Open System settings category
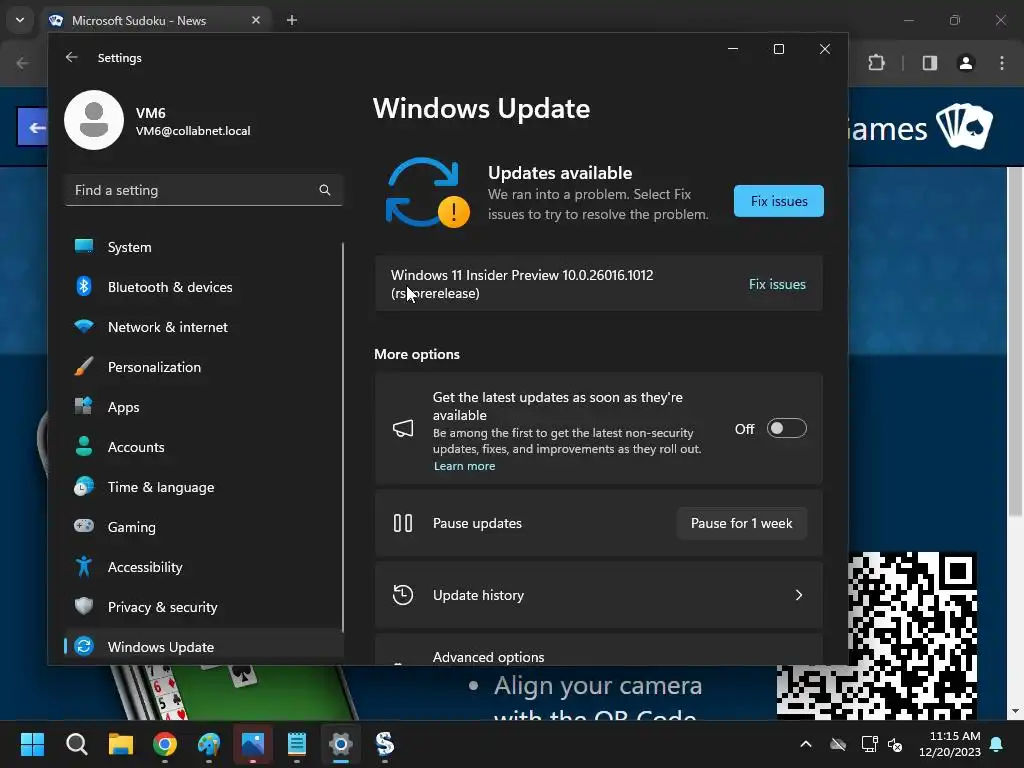This screenshot has height=768, width=1024. [x=203, y=247]
